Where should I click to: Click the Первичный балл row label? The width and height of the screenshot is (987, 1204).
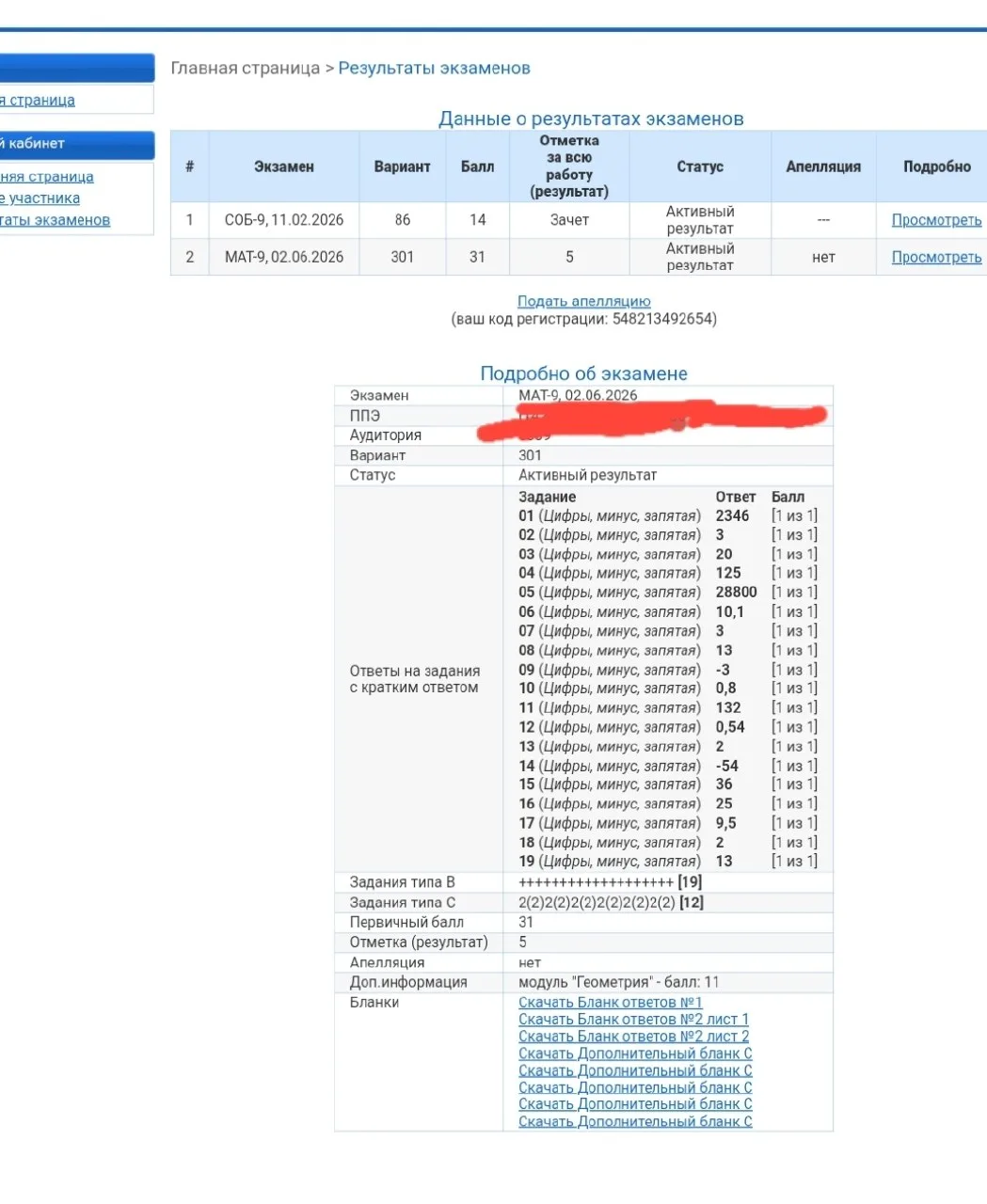tap(406, 923)
